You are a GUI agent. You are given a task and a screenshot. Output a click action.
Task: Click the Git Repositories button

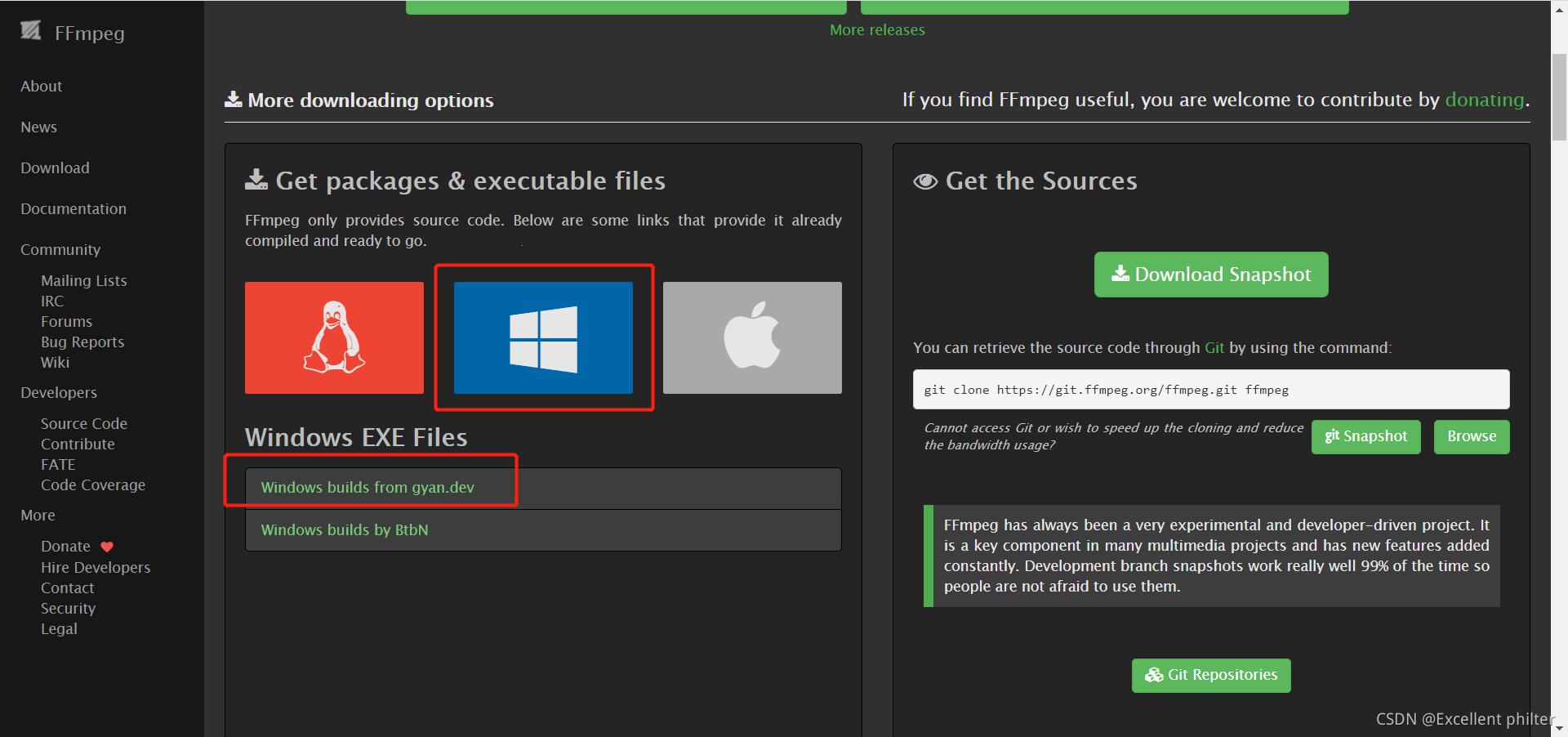point(1211,675)
